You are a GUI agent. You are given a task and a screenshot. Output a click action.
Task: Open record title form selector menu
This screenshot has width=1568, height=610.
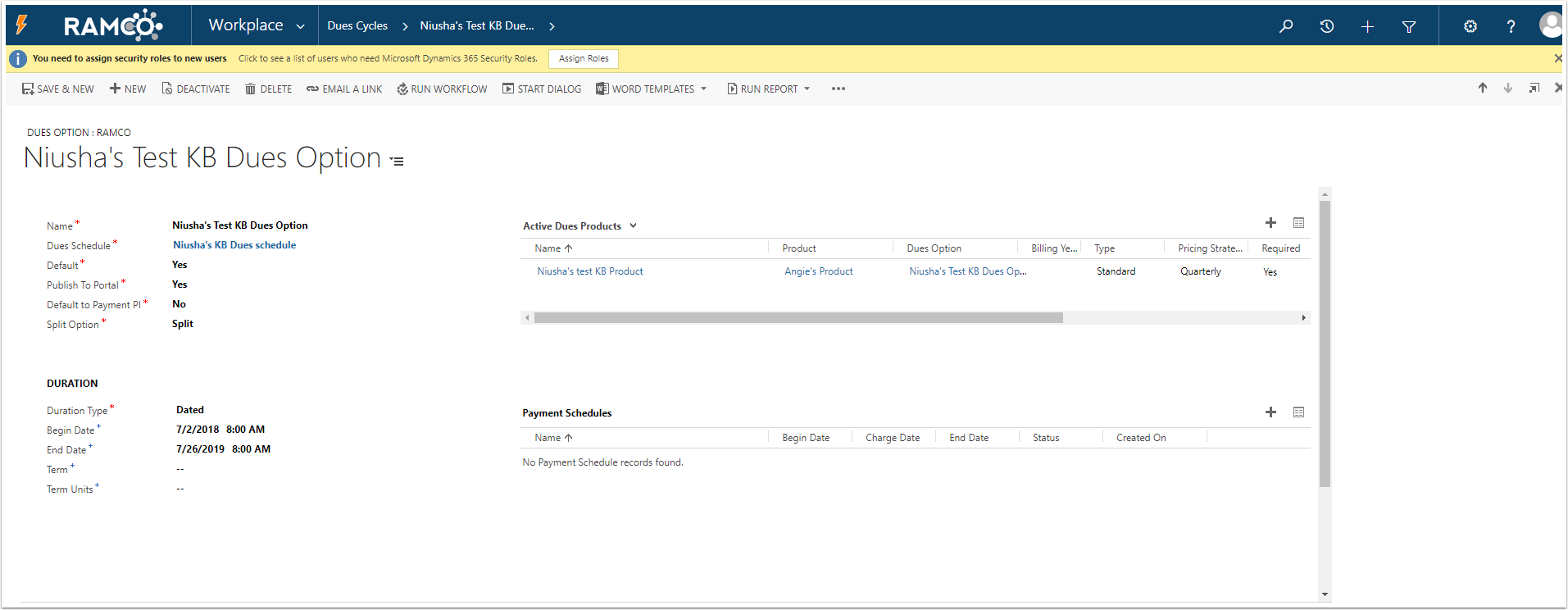point(397,162)
